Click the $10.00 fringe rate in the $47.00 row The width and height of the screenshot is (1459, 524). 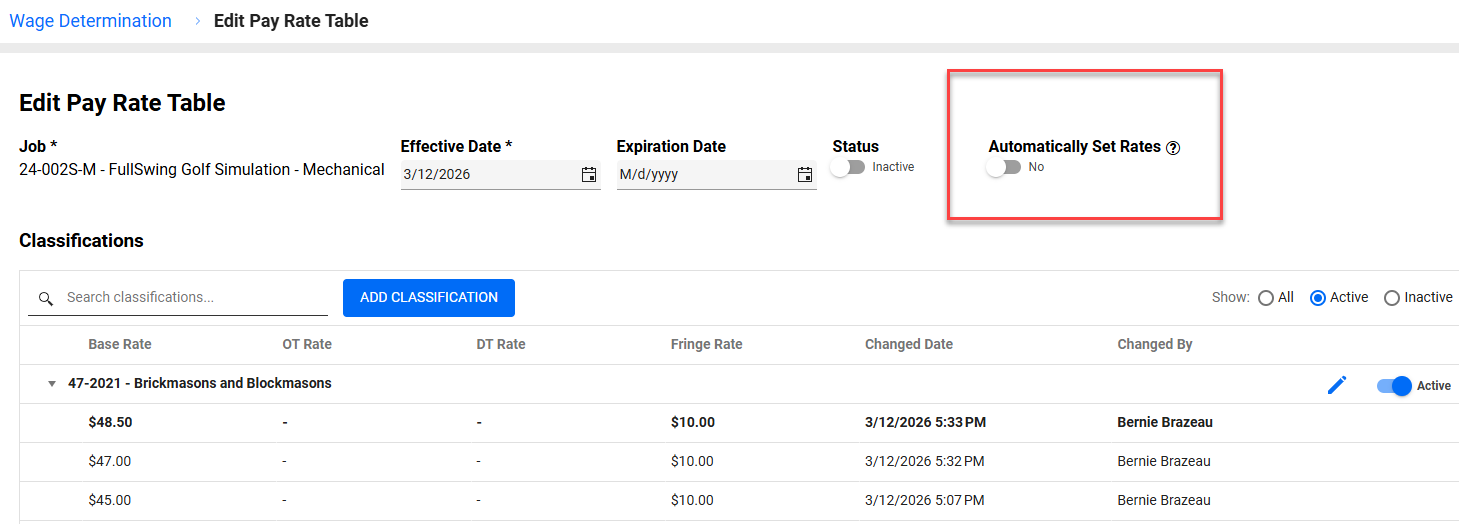click(692, 462)
